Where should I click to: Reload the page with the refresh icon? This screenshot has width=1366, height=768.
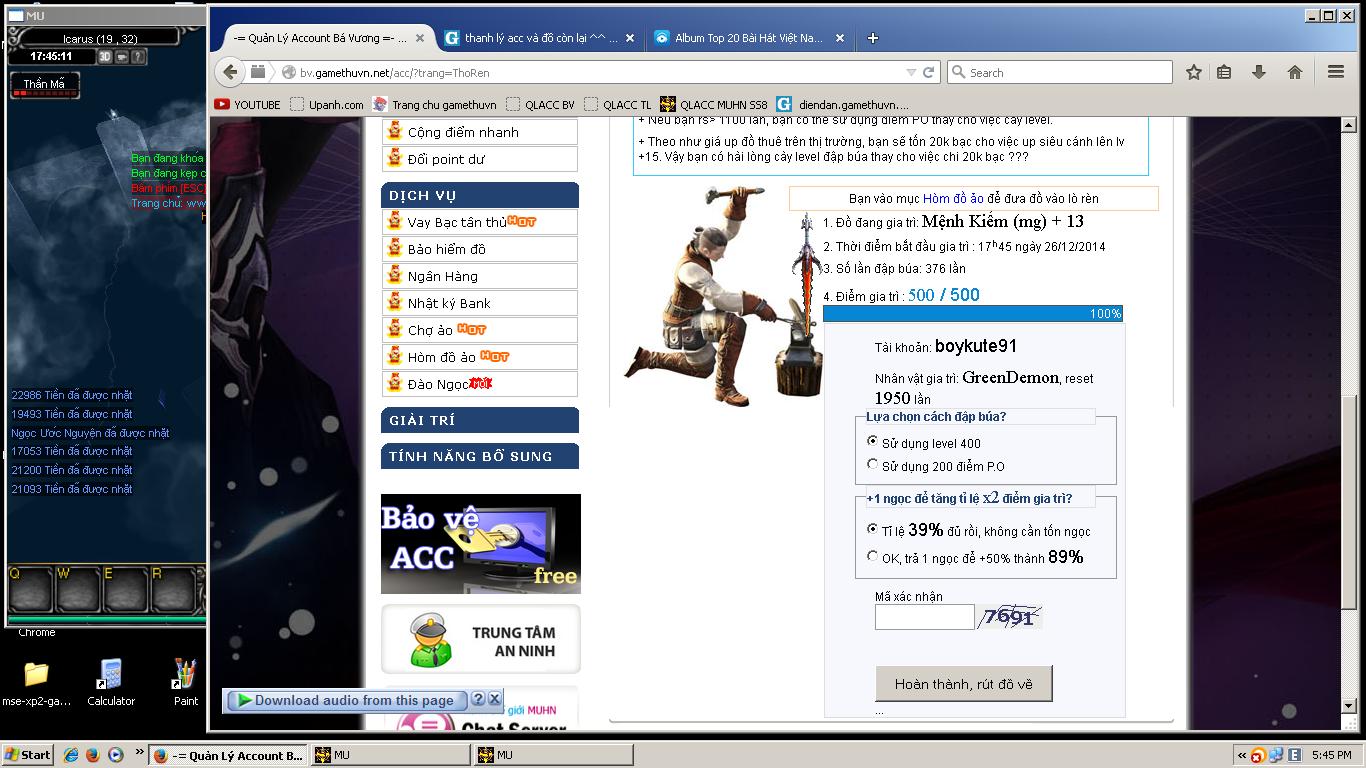pos(928,72)
